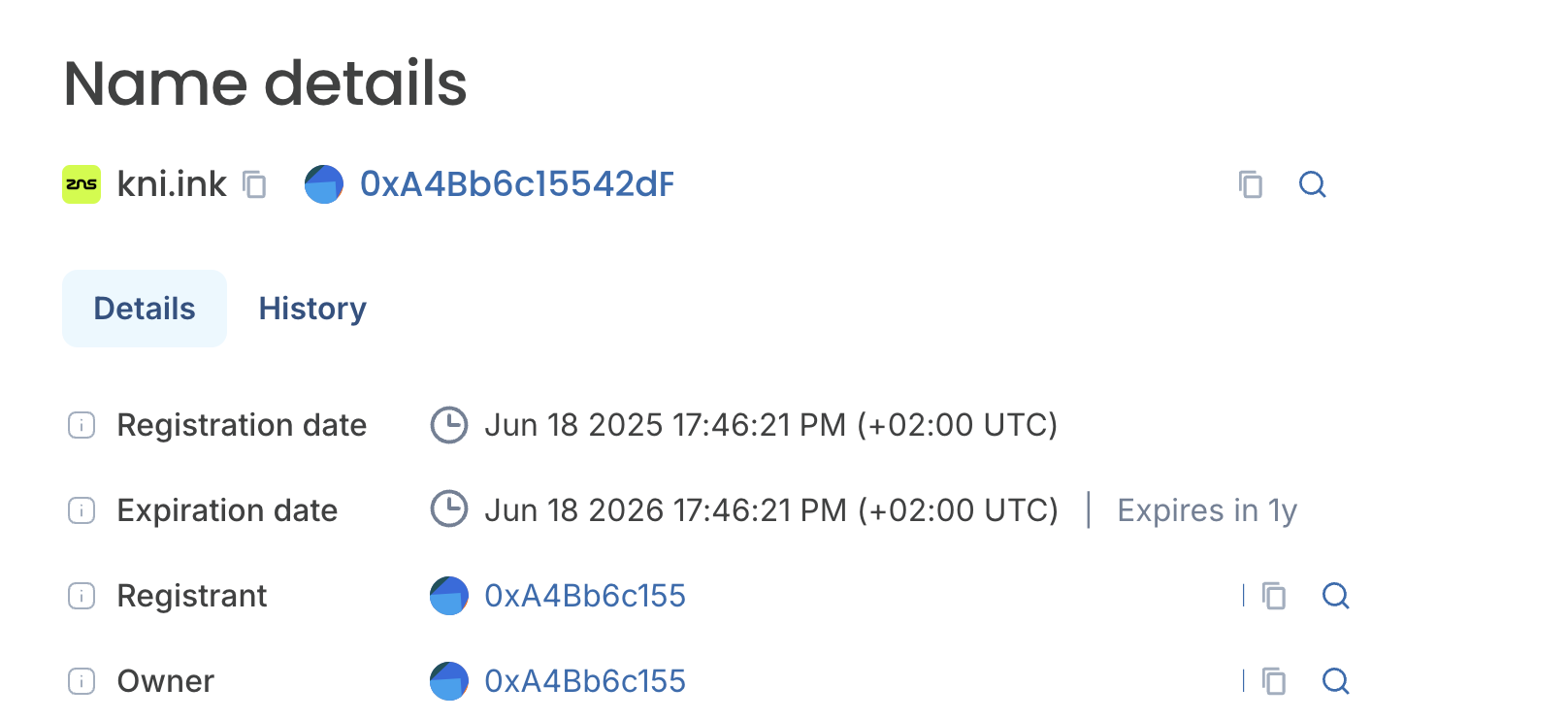The width and height of the screenshot is (1568, 720).
Task: Show info hint for Expiration date
Action: click(x=82, y=510)
